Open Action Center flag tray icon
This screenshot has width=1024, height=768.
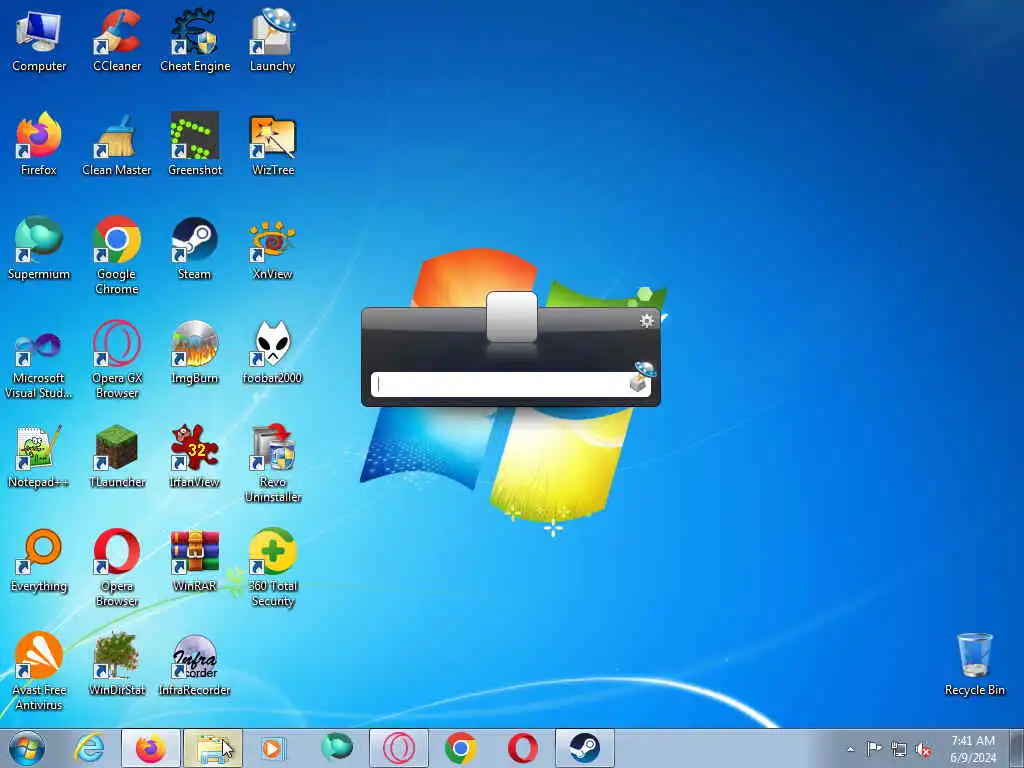pos(874,749)
